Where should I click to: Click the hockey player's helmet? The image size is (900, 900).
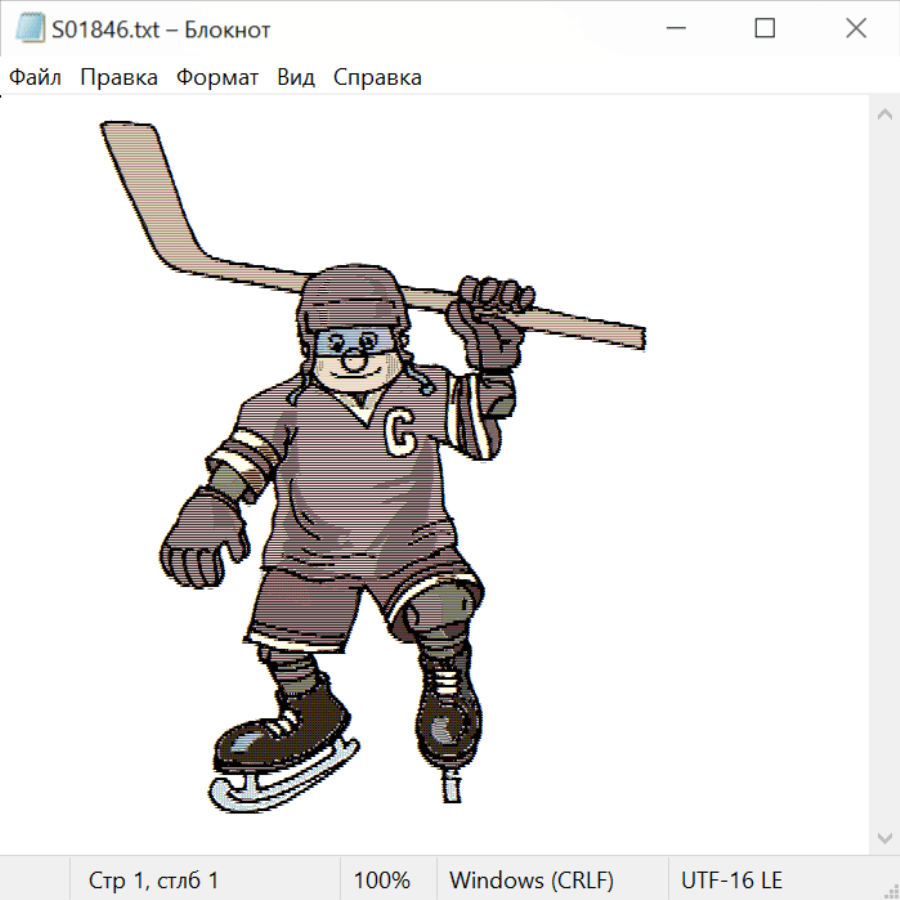click(353, 297)
